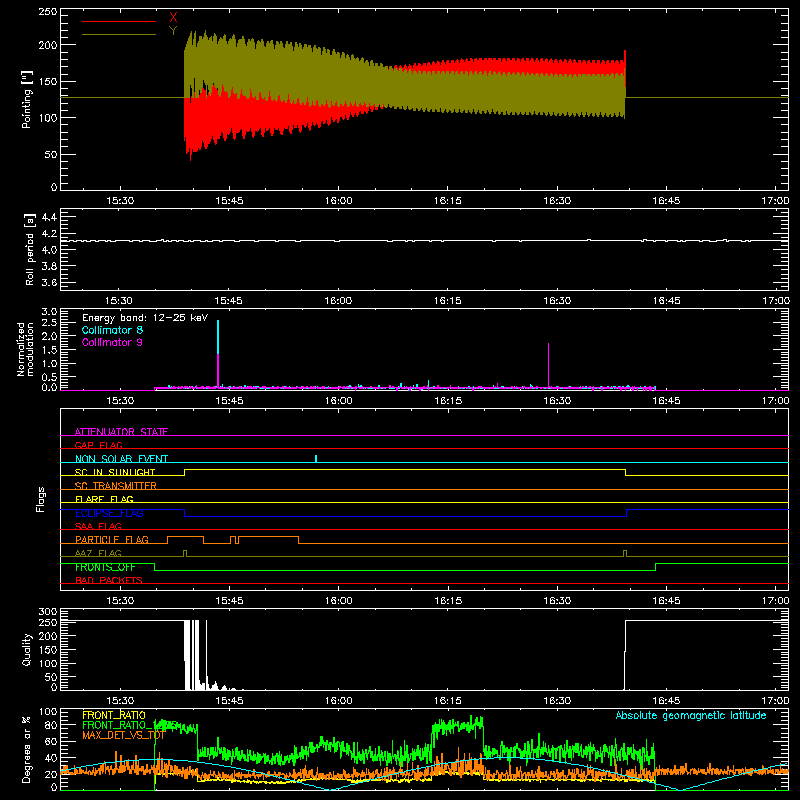Click the red X legend label

coord(173,18)
